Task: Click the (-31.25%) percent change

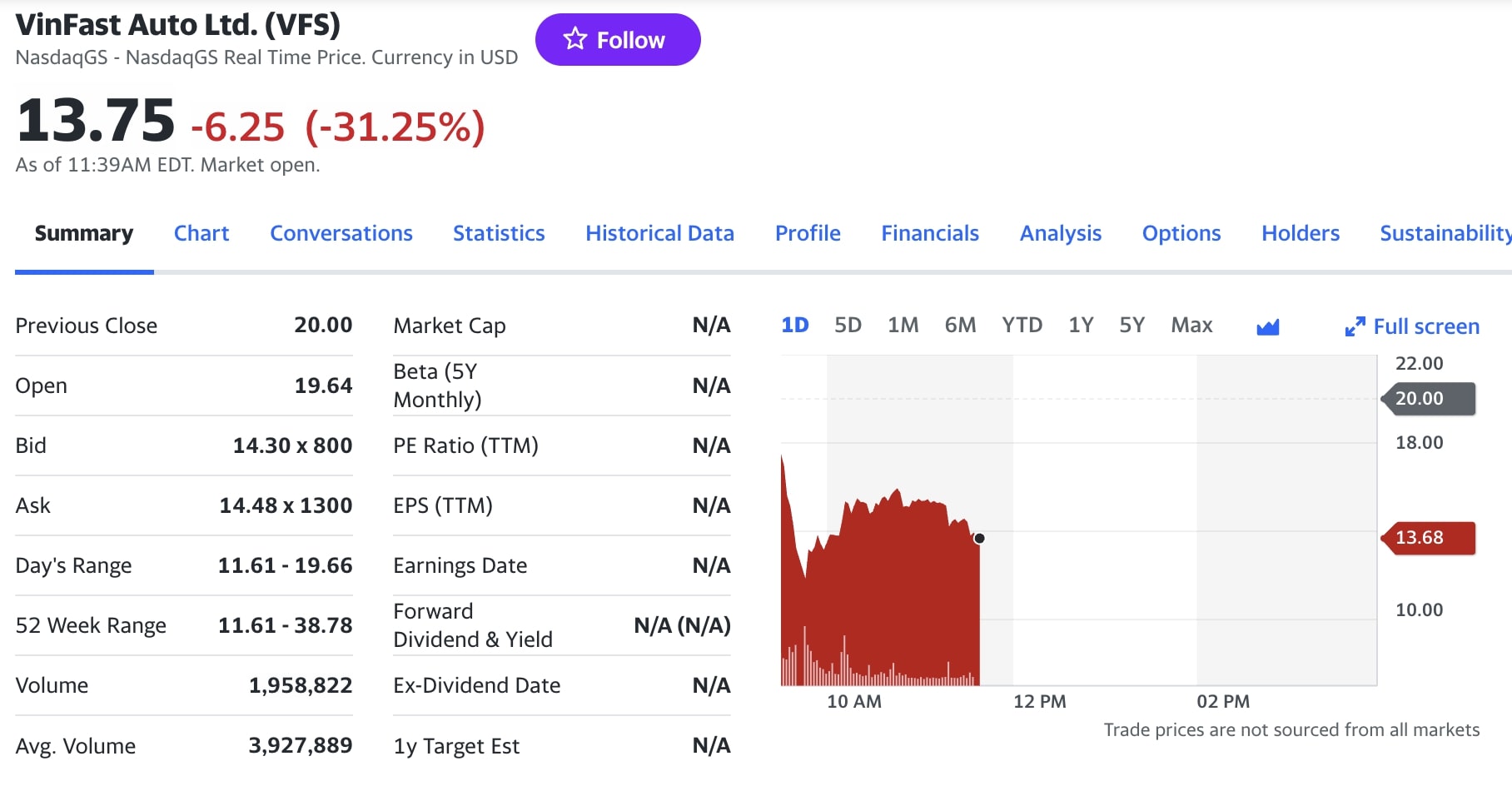Action: click(x=395, y=127)
